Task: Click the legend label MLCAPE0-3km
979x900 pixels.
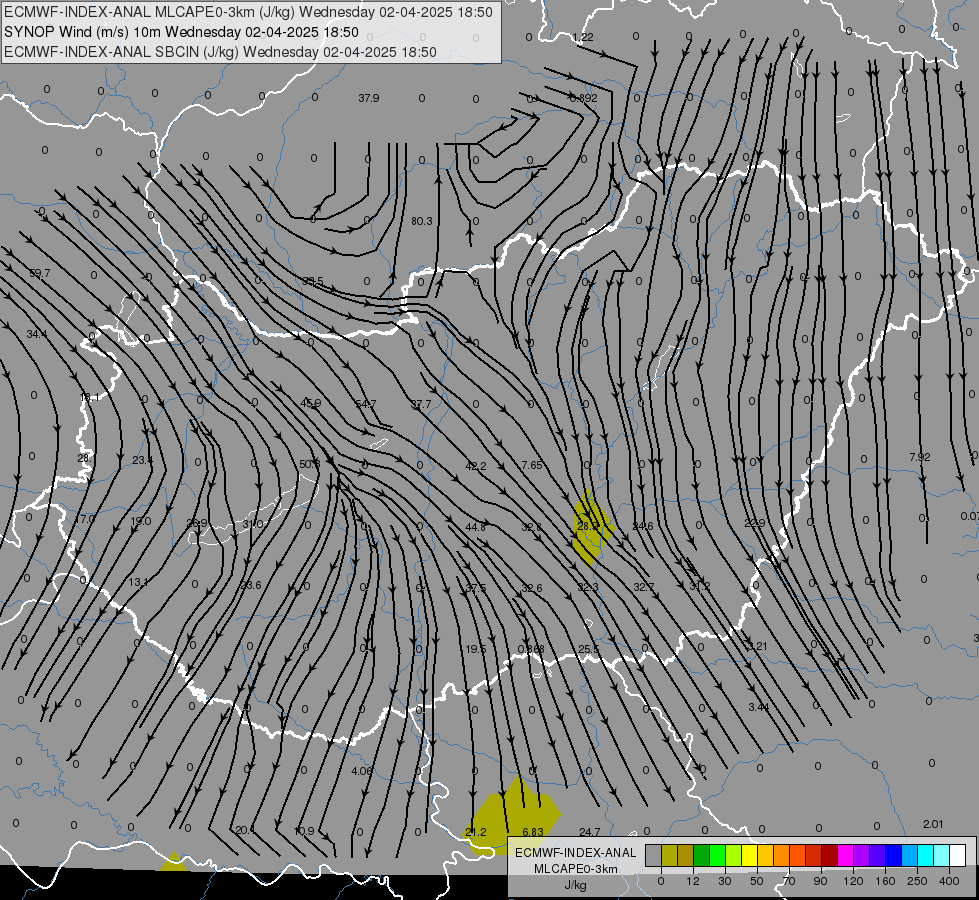Action: point(576,869)
